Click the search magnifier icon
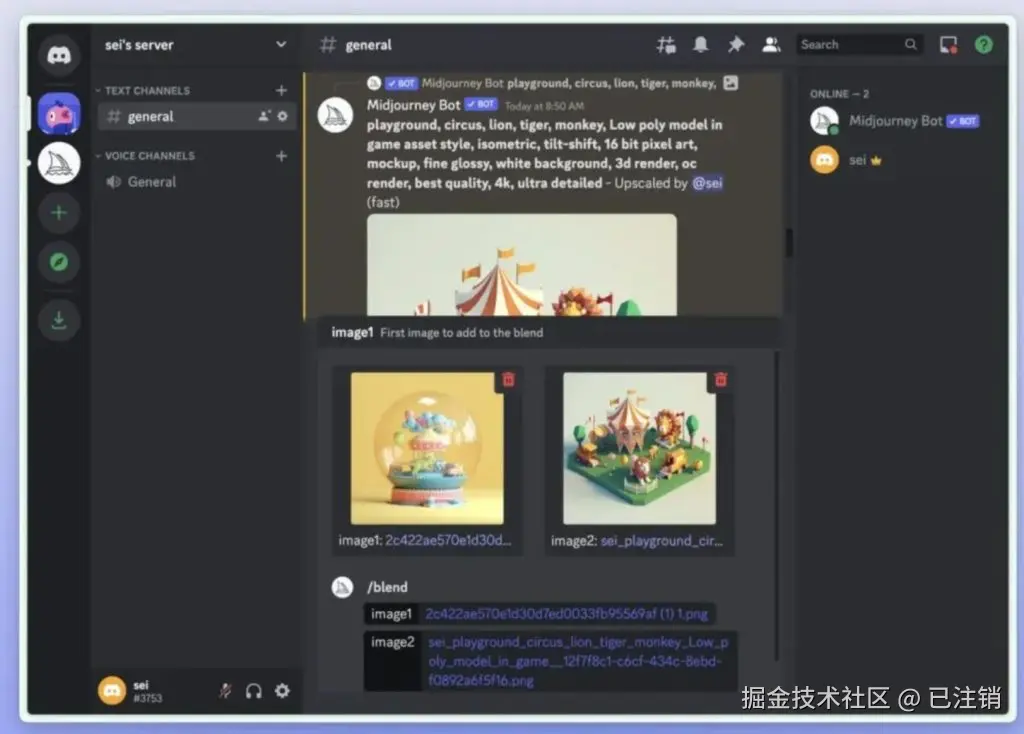Screen dimensions: 1024x734 click(910, 44)
